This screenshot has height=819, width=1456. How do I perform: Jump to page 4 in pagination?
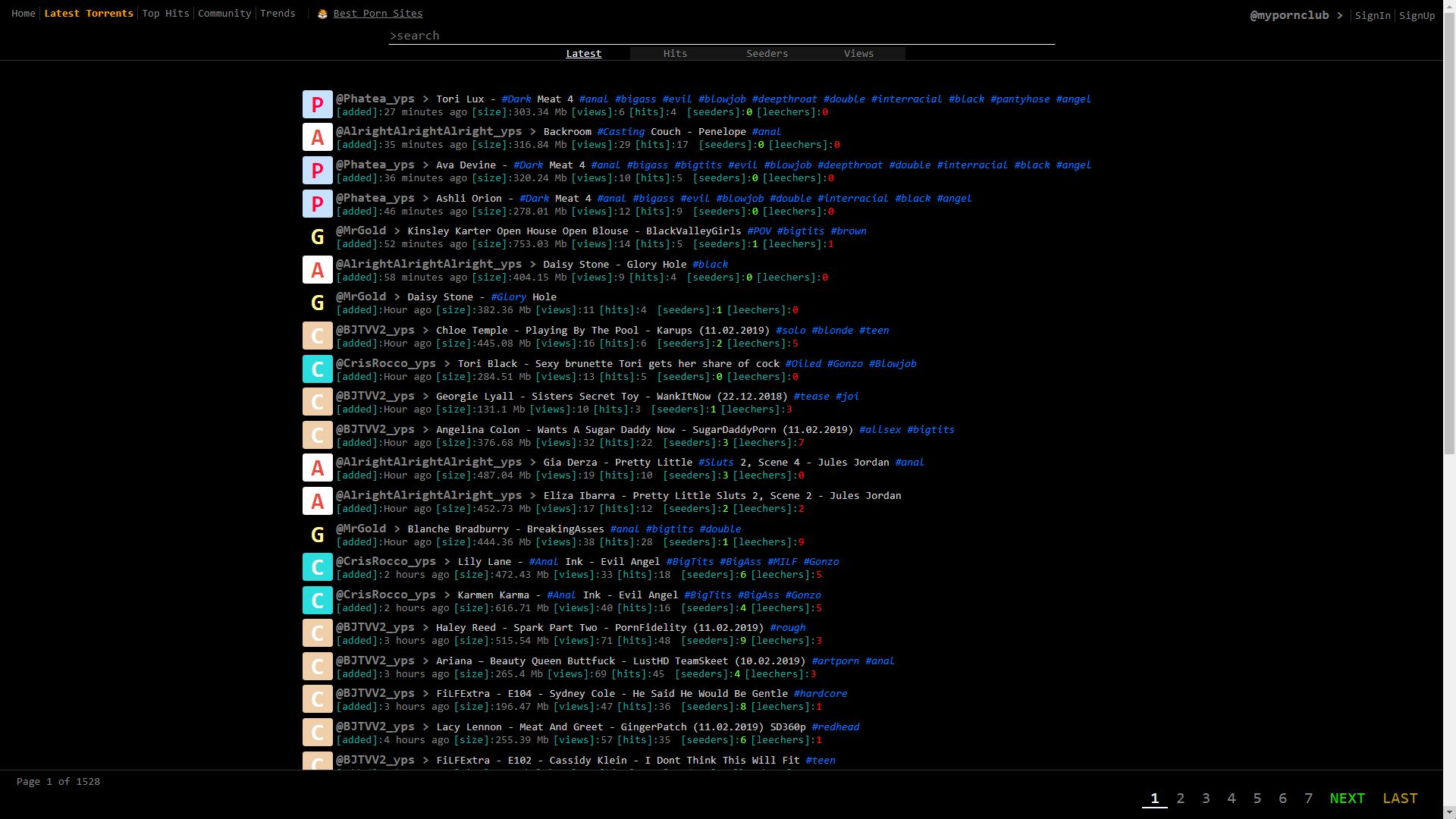1232,798
